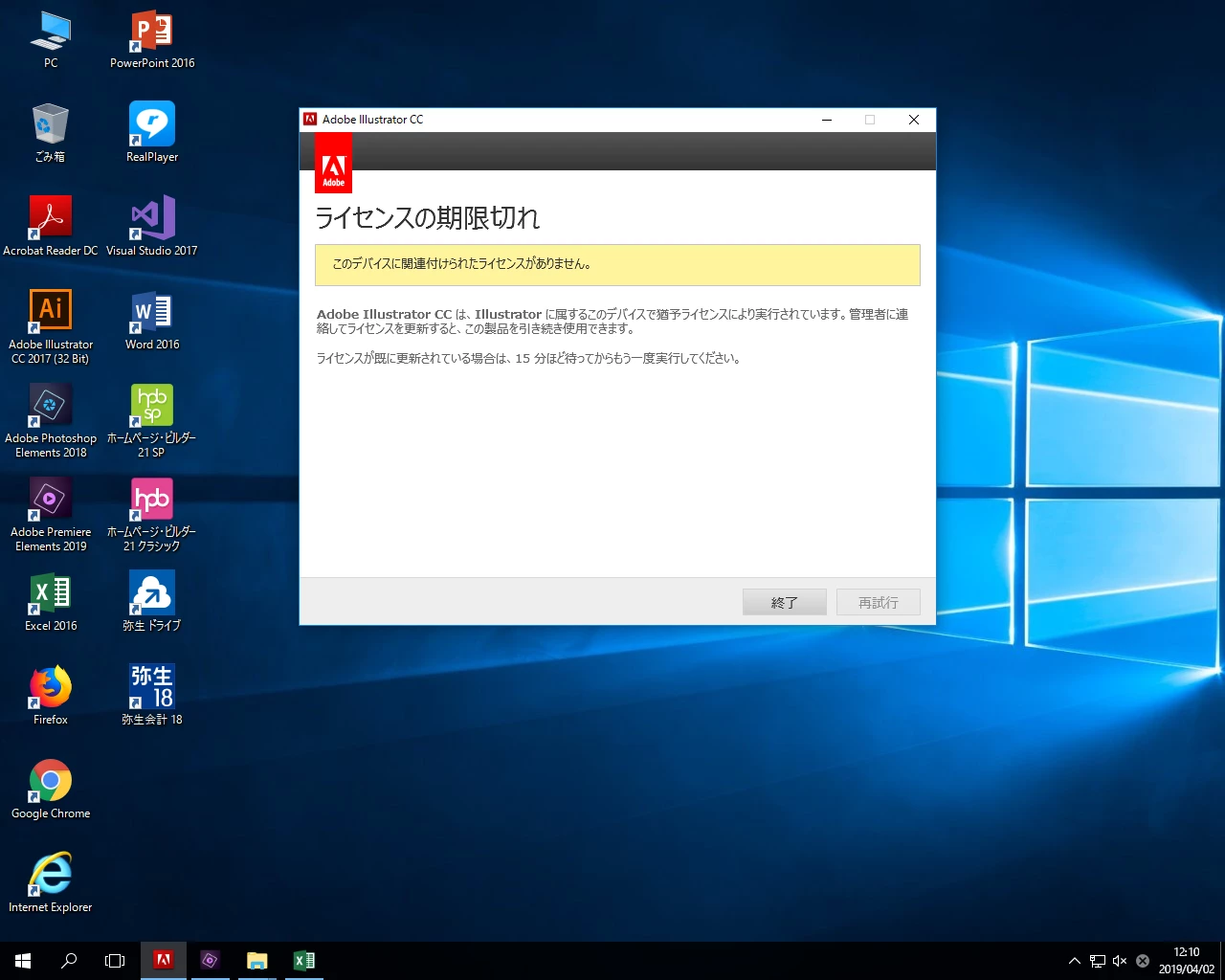Open the PC desktop icon
Screen dimensions: 1225x980
coord(51,40)
